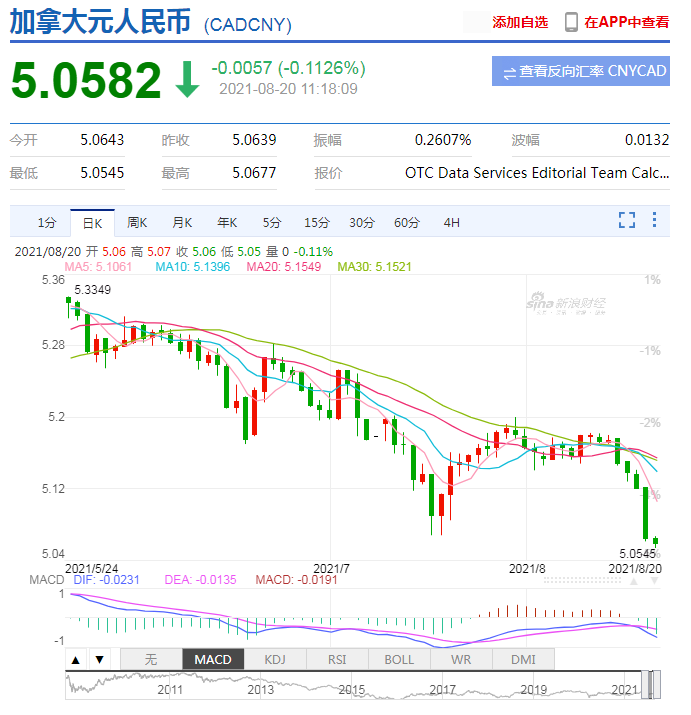Click small down arrow near 2021/8/20 label
691x715 pixels.
click(654, 581)
